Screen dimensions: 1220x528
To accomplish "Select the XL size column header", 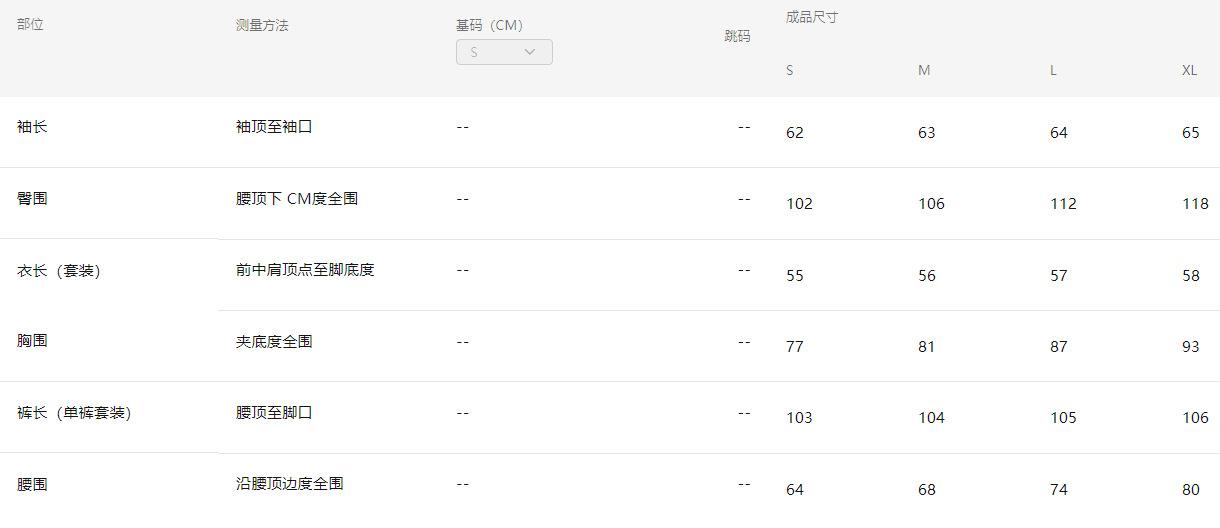I will click(x=1189, y=70).
